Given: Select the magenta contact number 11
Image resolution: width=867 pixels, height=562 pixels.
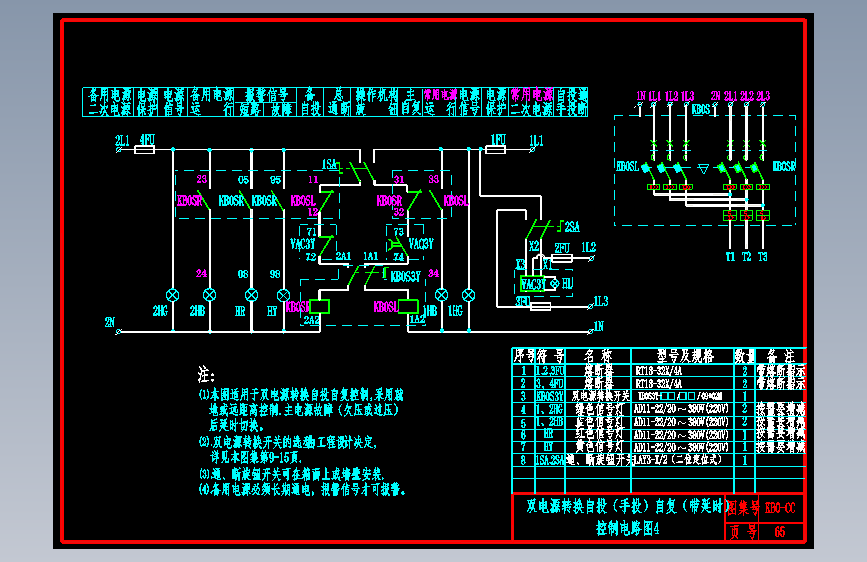Looking at the screenshot, I should click(x=313, y=179).
